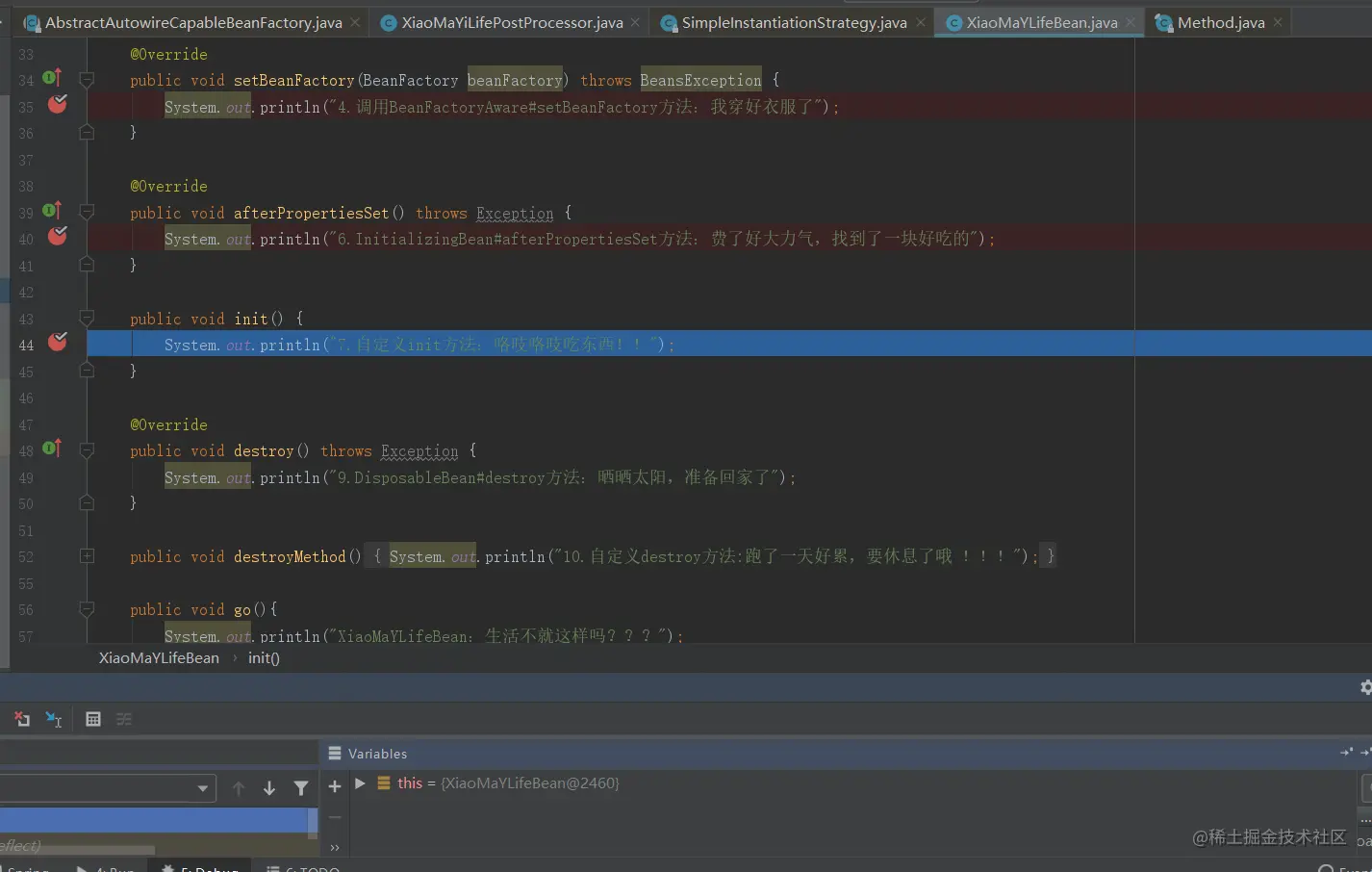Collapse the init method fold on line 43
Screen dimensions: 1372x872
87,318
